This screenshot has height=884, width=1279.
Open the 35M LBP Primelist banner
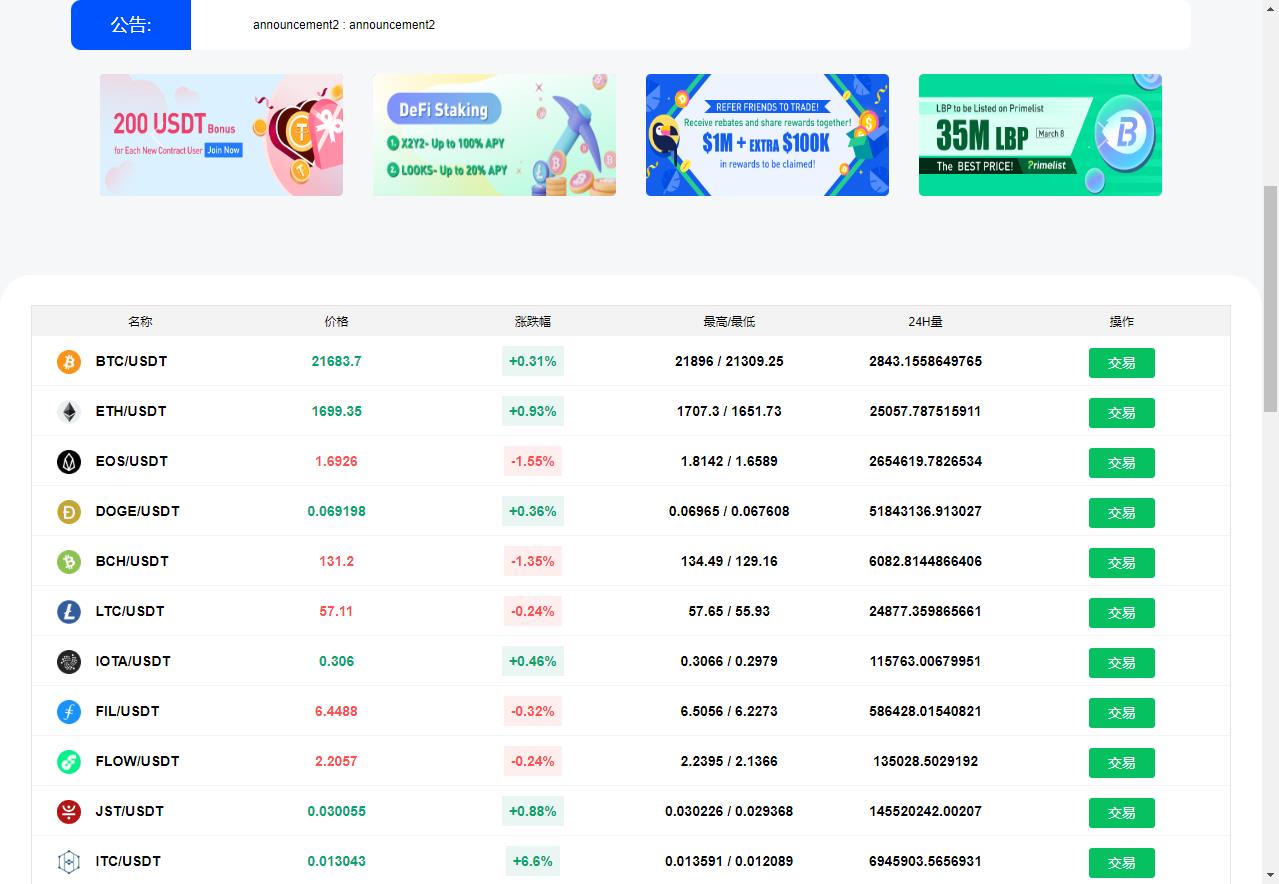(x=1040, y=135)
